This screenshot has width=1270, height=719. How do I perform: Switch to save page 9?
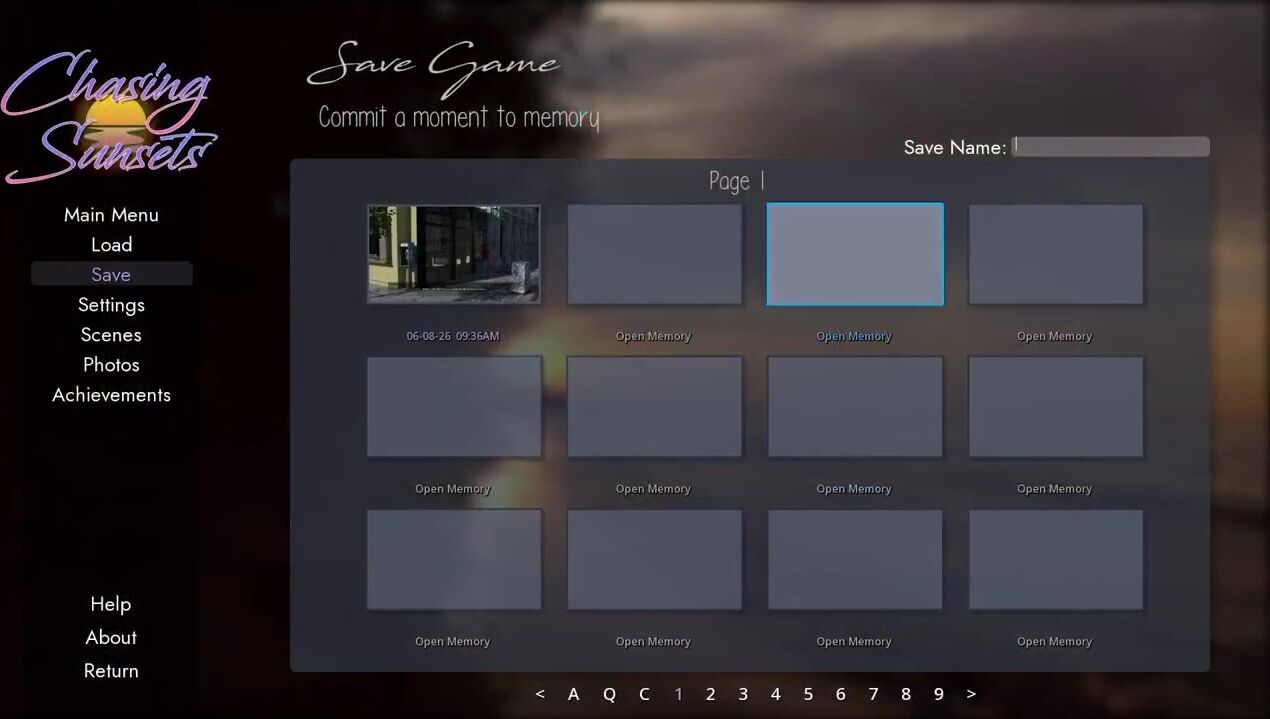pos(938,694)
